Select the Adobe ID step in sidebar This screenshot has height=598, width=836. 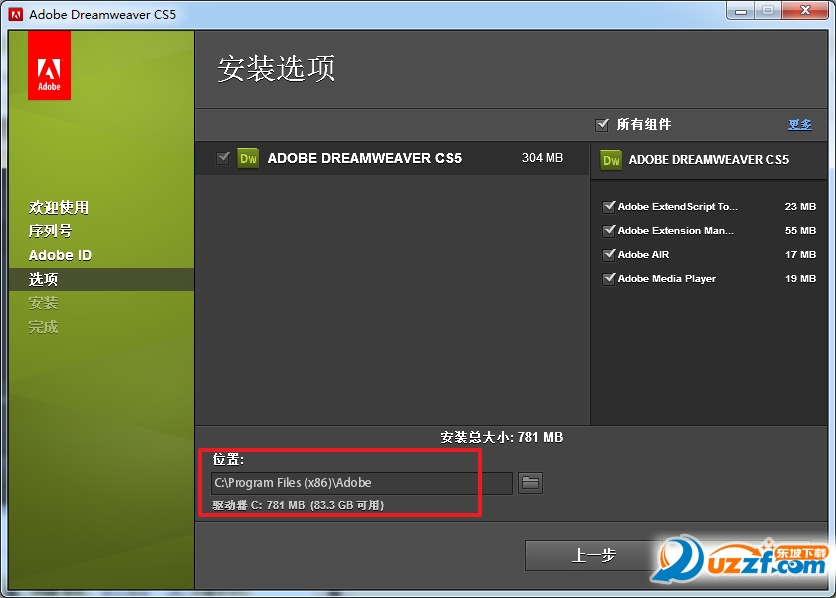click(x=60, y=255)
